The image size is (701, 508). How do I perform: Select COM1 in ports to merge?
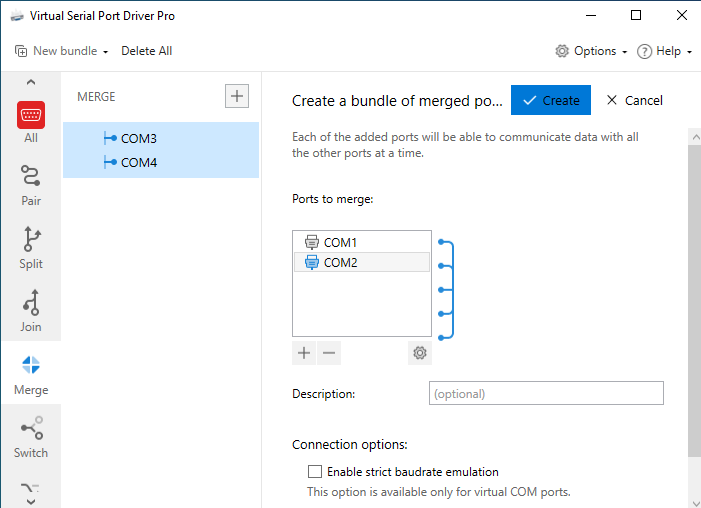coord(362,242)
